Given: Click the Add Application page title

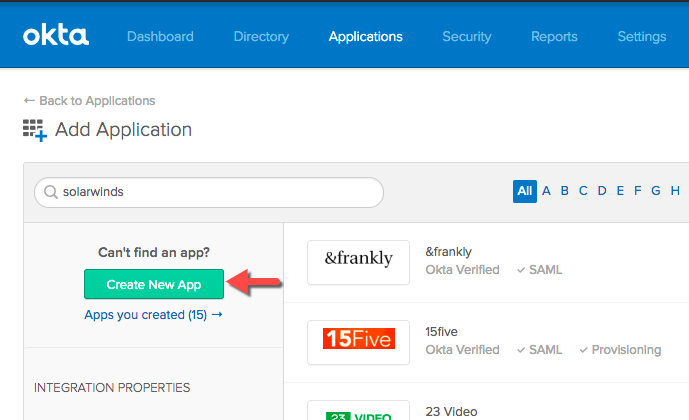Looking at the screenshot, I should click(x=123, y=130).
